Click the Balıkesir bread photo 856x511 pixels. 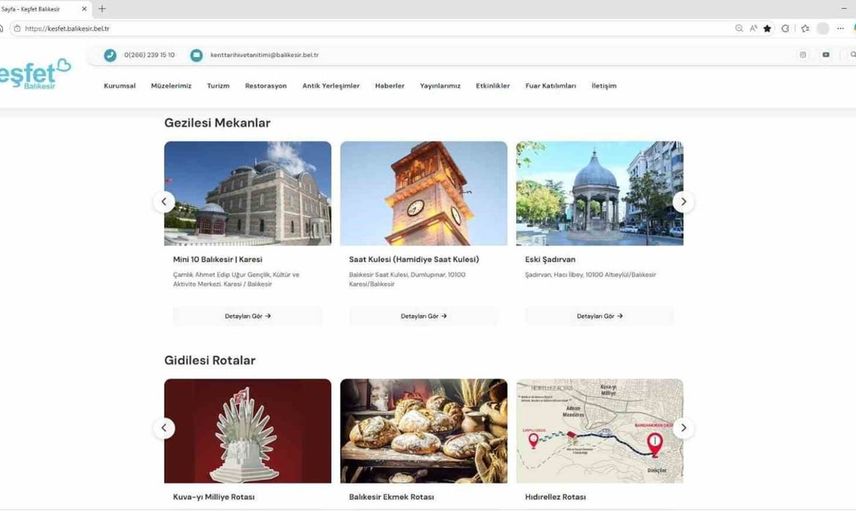click(424, 431)
